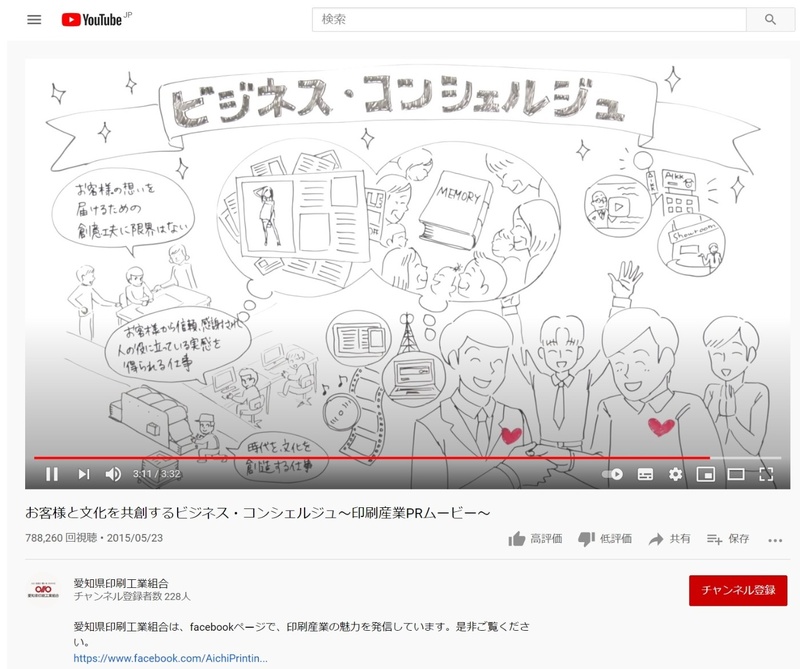Share the video using 共有

(669, 539)
